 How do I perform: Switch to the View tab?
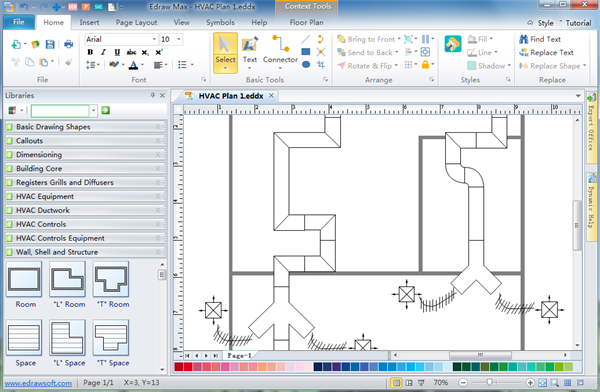pos(181,23)
